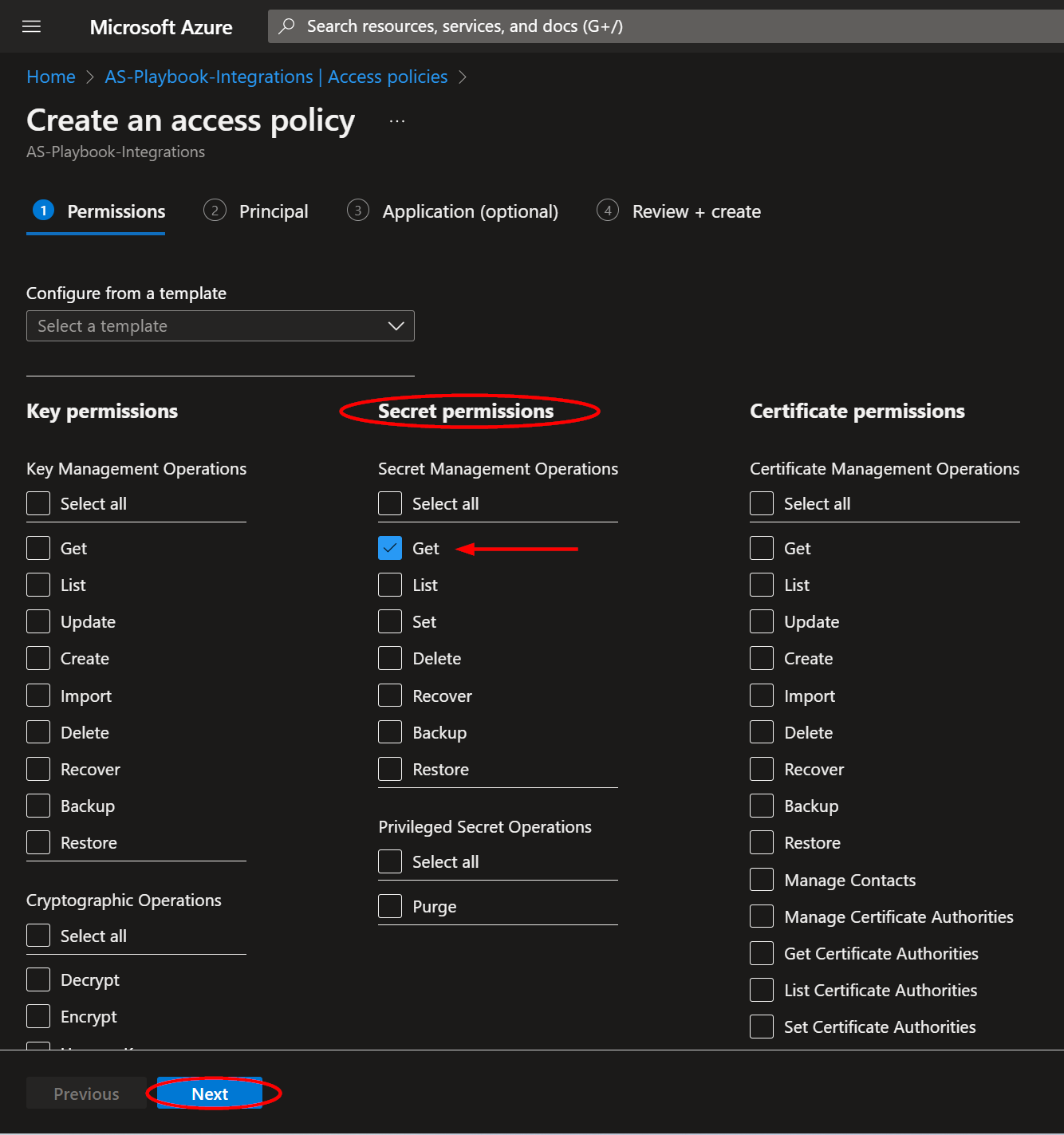The width and height of the screenshot is (1064, 1135).
Task: Click the search magnifier icon
Action: point(286,26)
